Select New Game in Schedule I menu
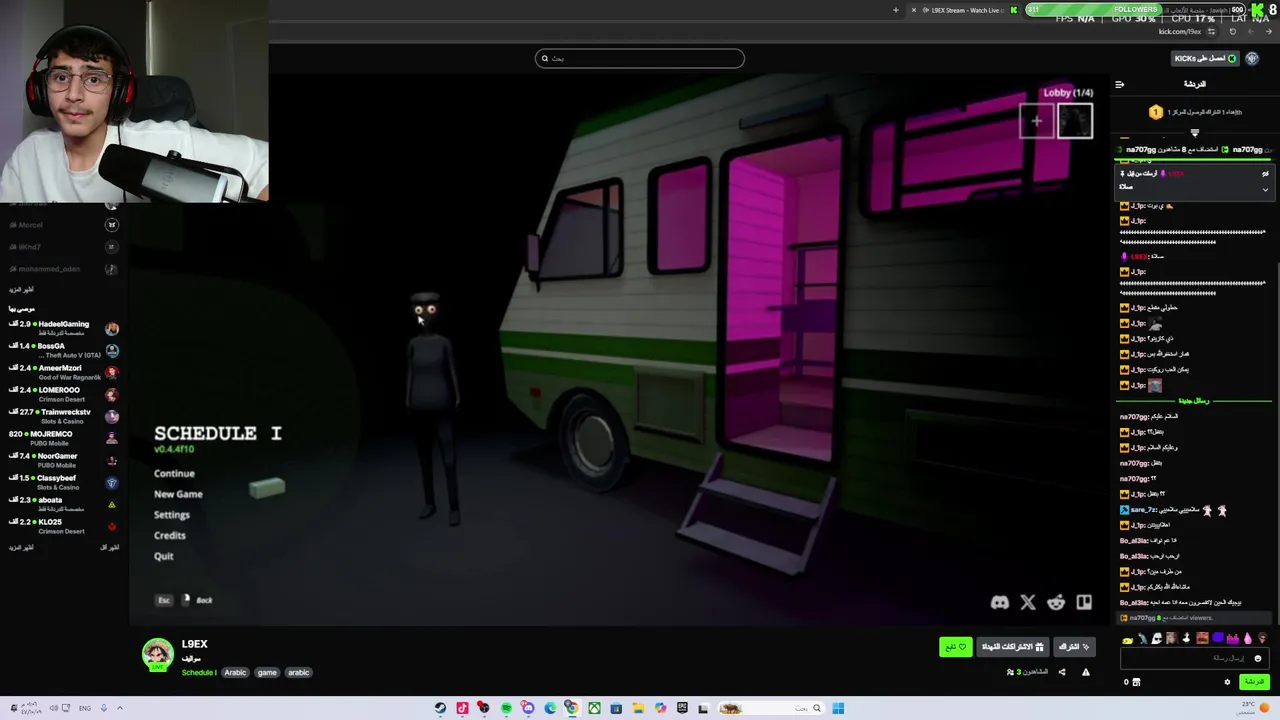This screenshot has height=720, width=1280. pos(178,494)
